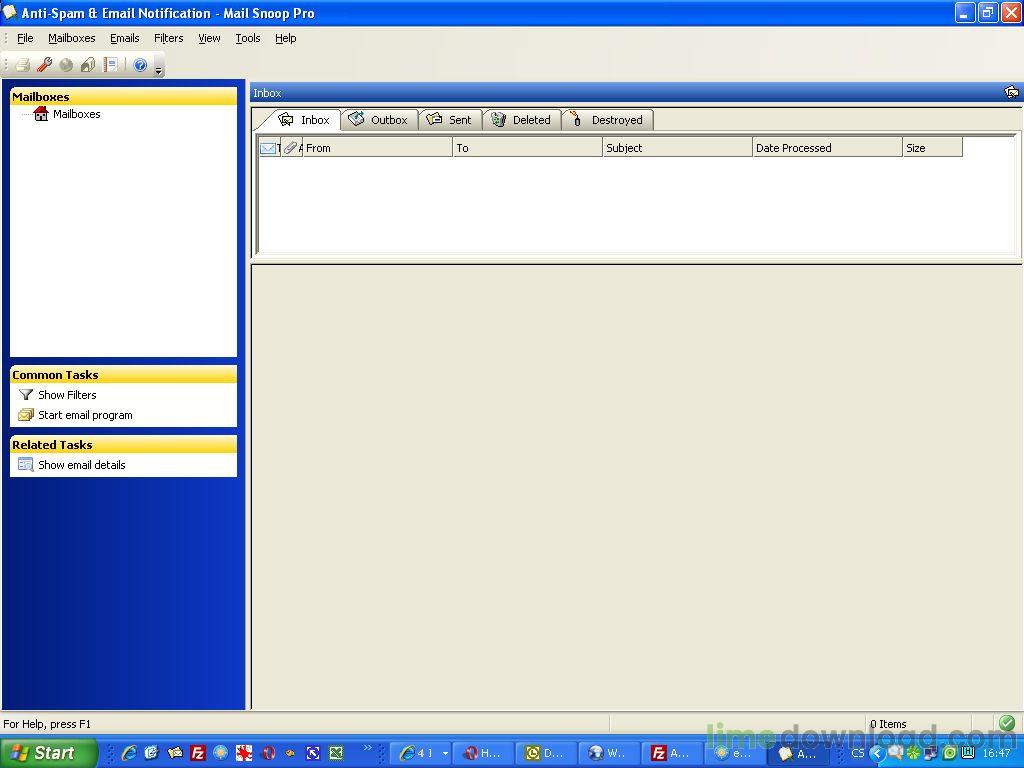
Task: Click the grey globe toolbar icon
Action: pos(66,65)
